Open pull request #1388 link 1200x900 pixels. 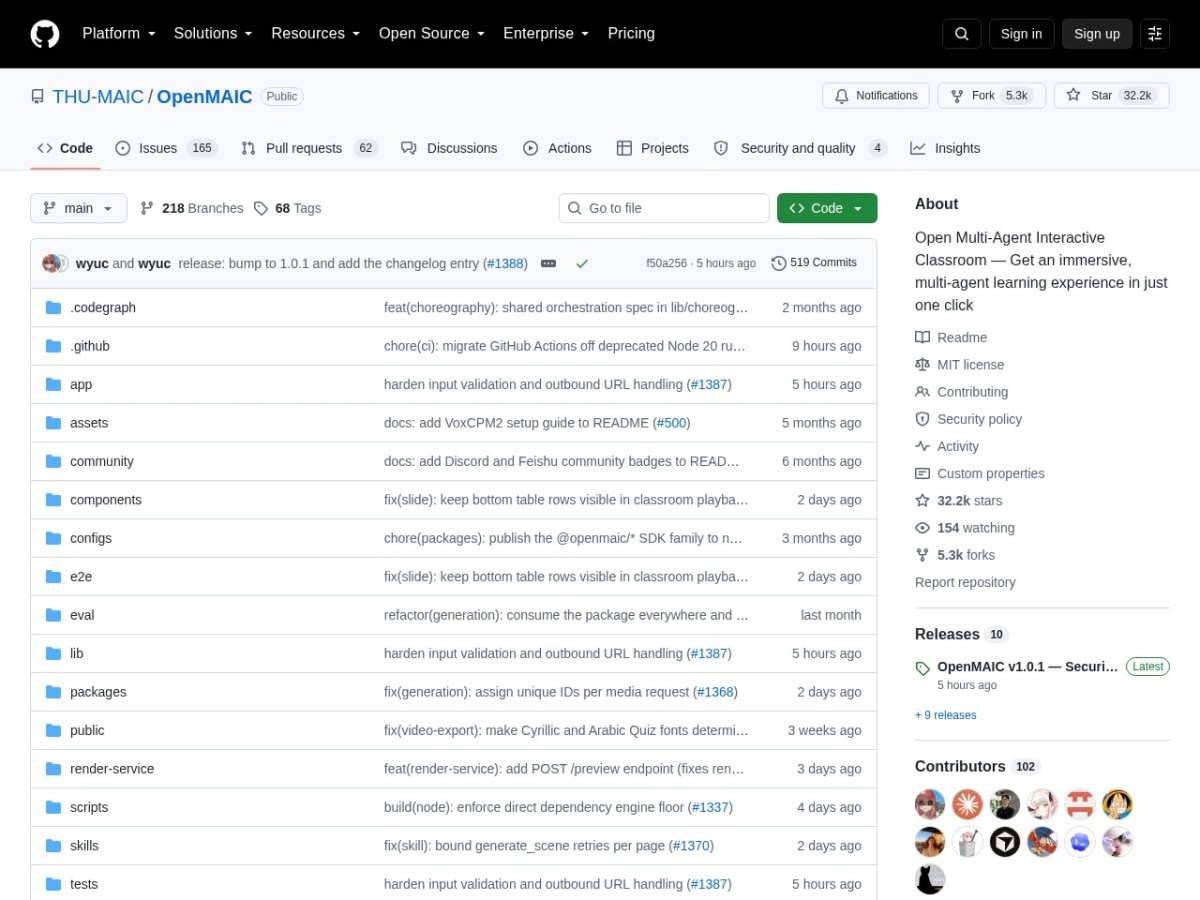click(x=506, y=263)
